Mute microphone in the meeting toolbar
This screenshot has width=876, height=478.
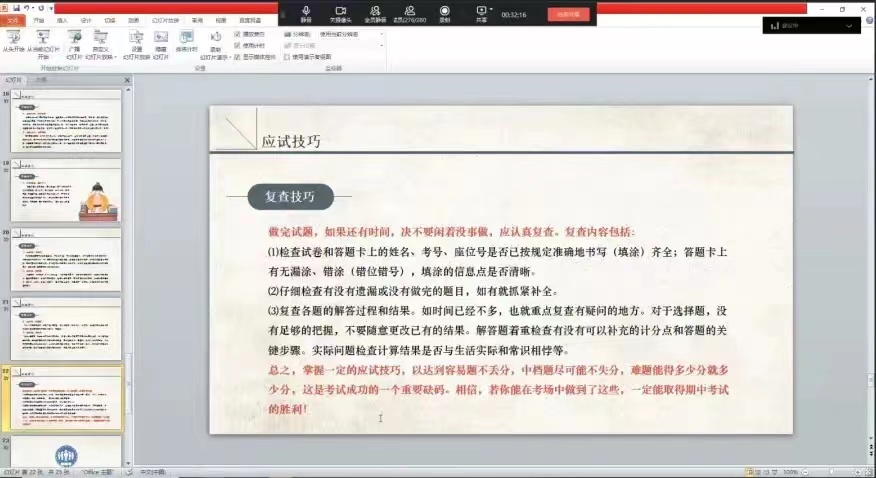[x=306, y=12]
